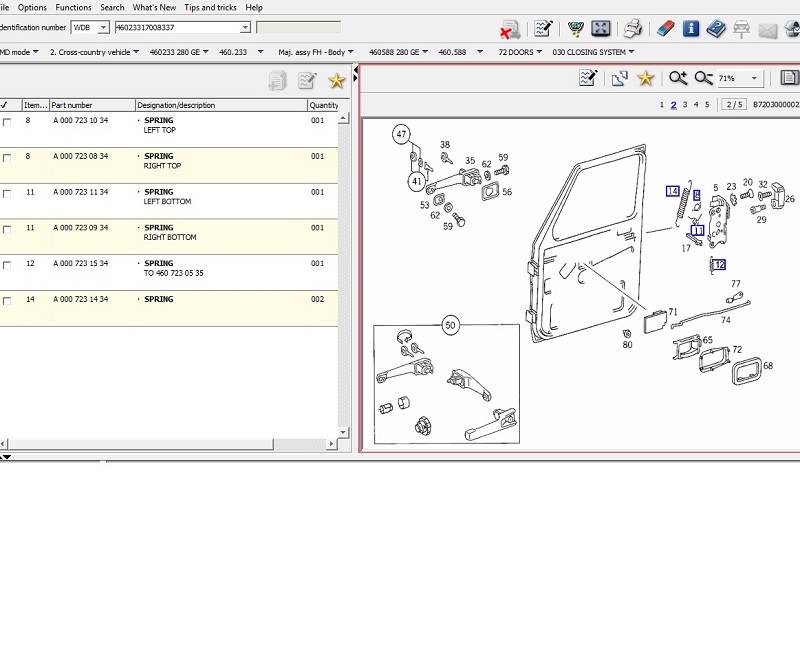Viewport: 800px width, 660px height.
Task: Click the star icon above the diagram
Action: [x=646, y=78]
